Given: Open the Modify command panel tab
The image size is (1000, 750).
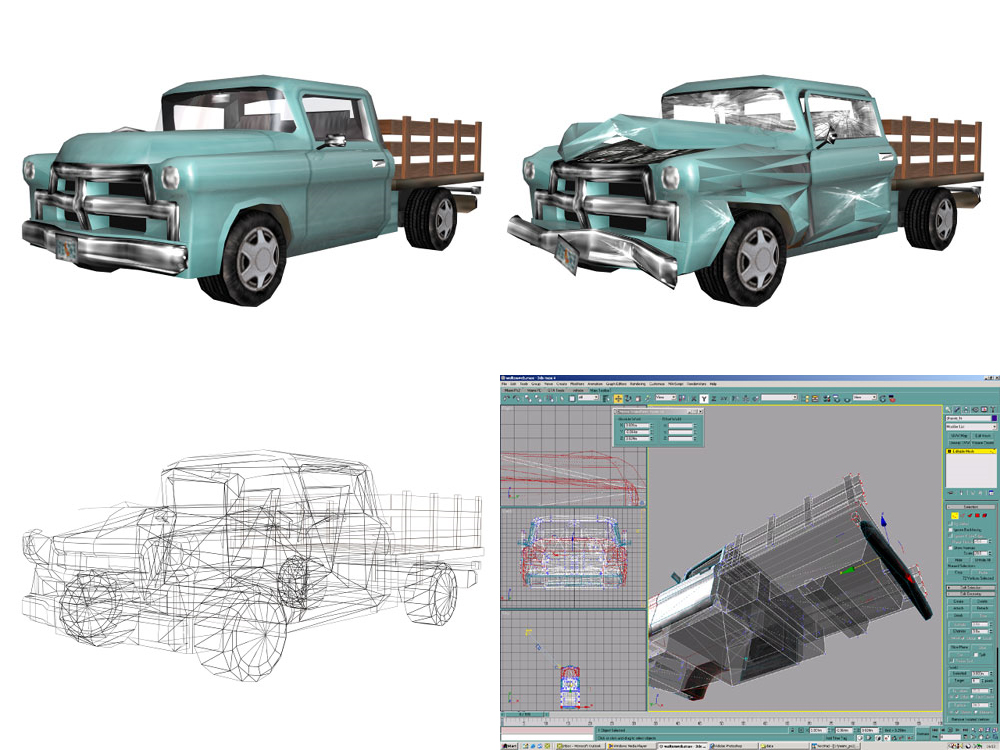Looking at the screenshot, I should (x=957, y=409).
